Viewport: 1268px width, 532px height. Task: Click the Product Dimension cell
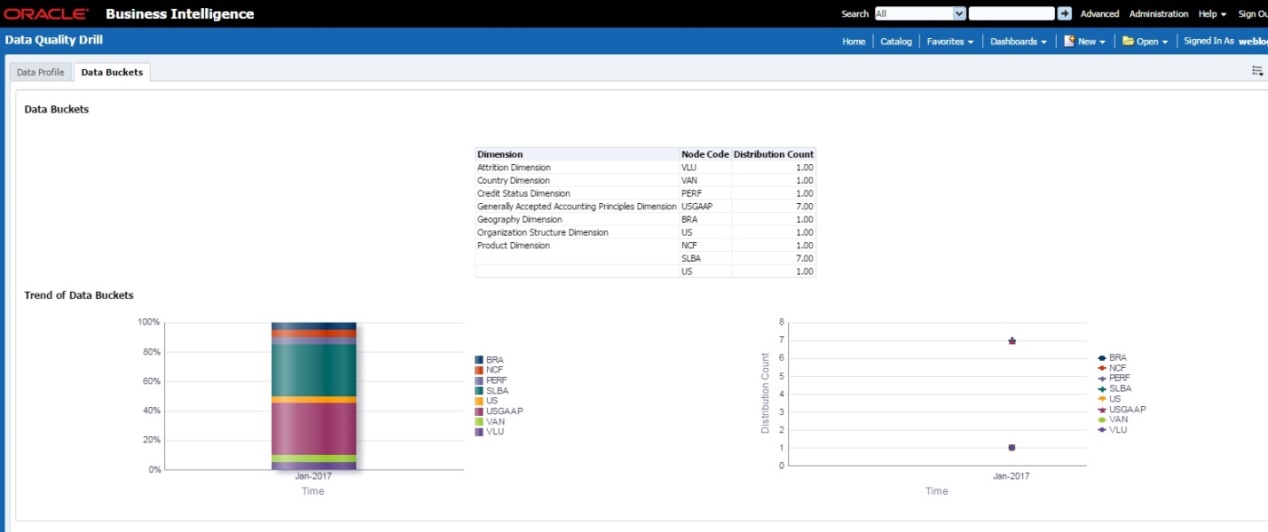(x=577, y=245)
